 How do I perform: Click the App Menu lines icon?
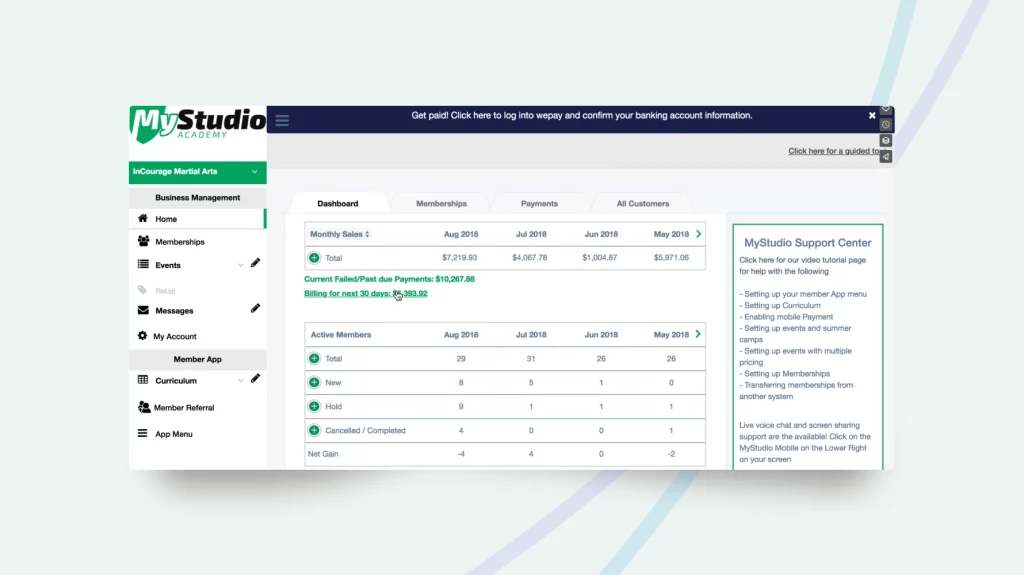[142, 433]
